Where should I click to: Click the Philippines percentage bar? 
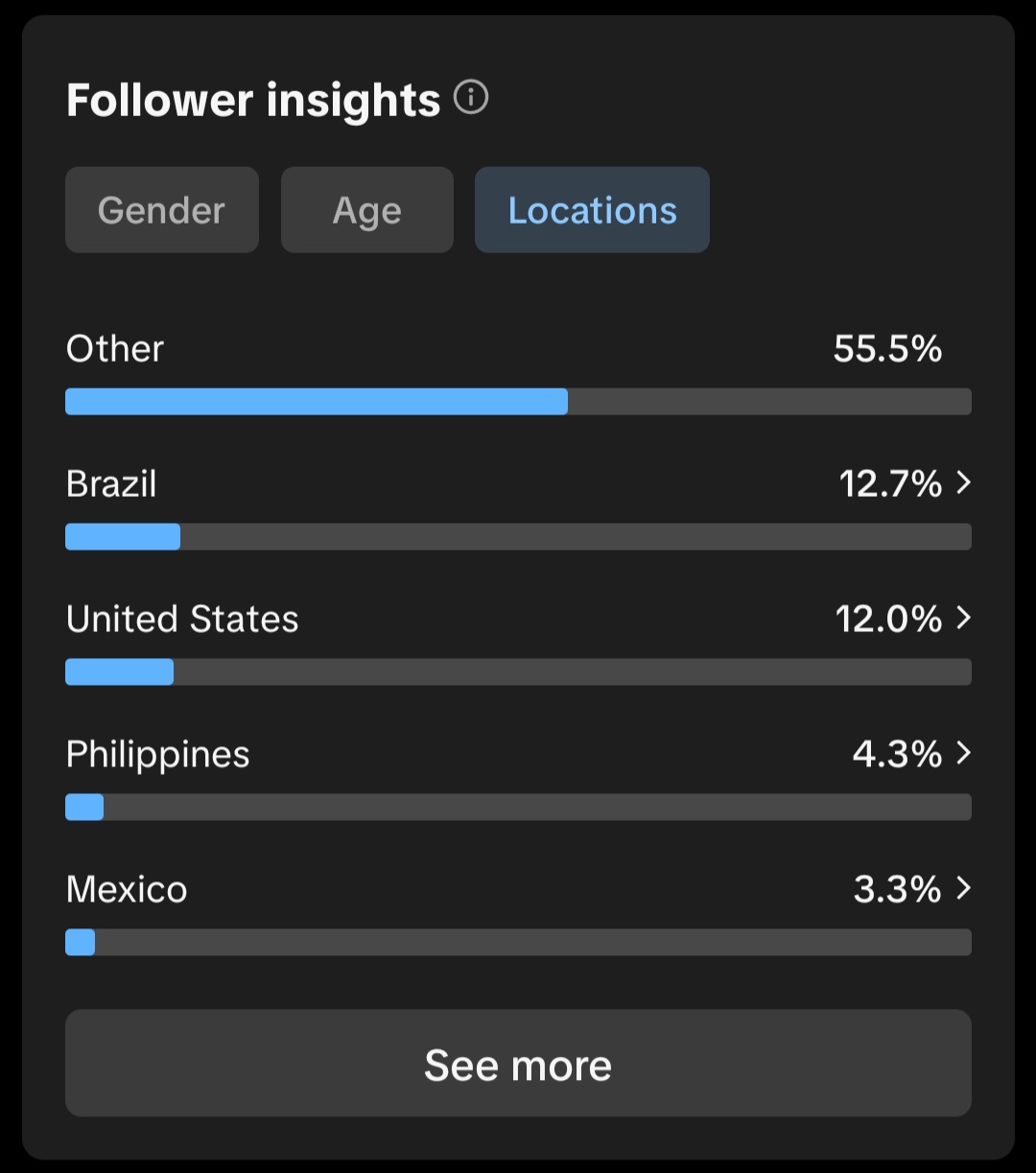(518, 808)
